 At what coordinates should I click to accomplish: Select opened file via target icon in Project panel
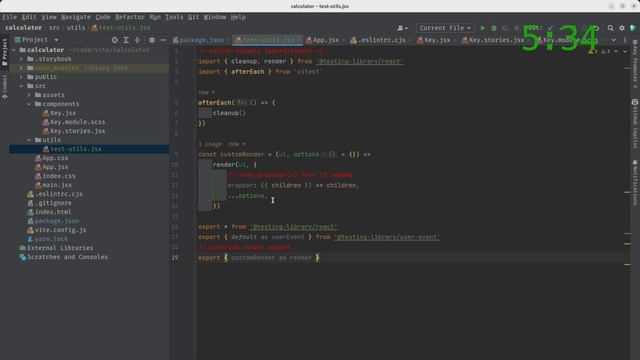115,40
